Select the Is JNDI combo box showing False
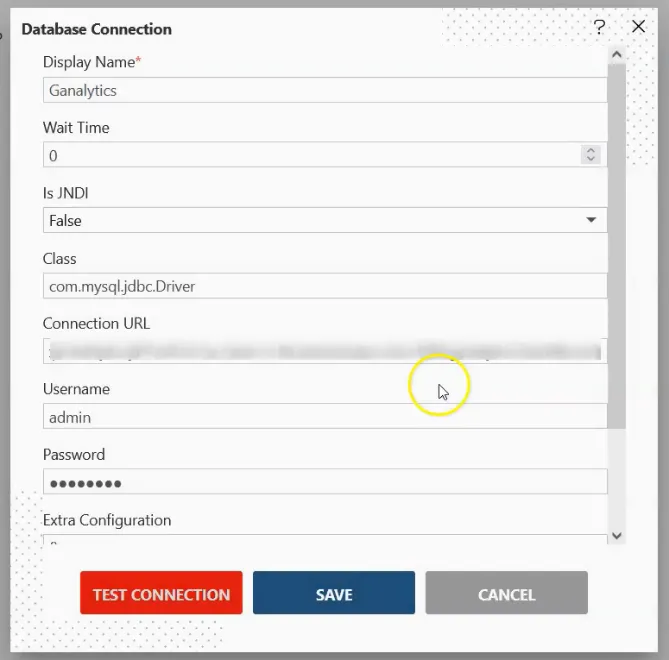Viewport: 669px width, 660px height. coord(325,220)
